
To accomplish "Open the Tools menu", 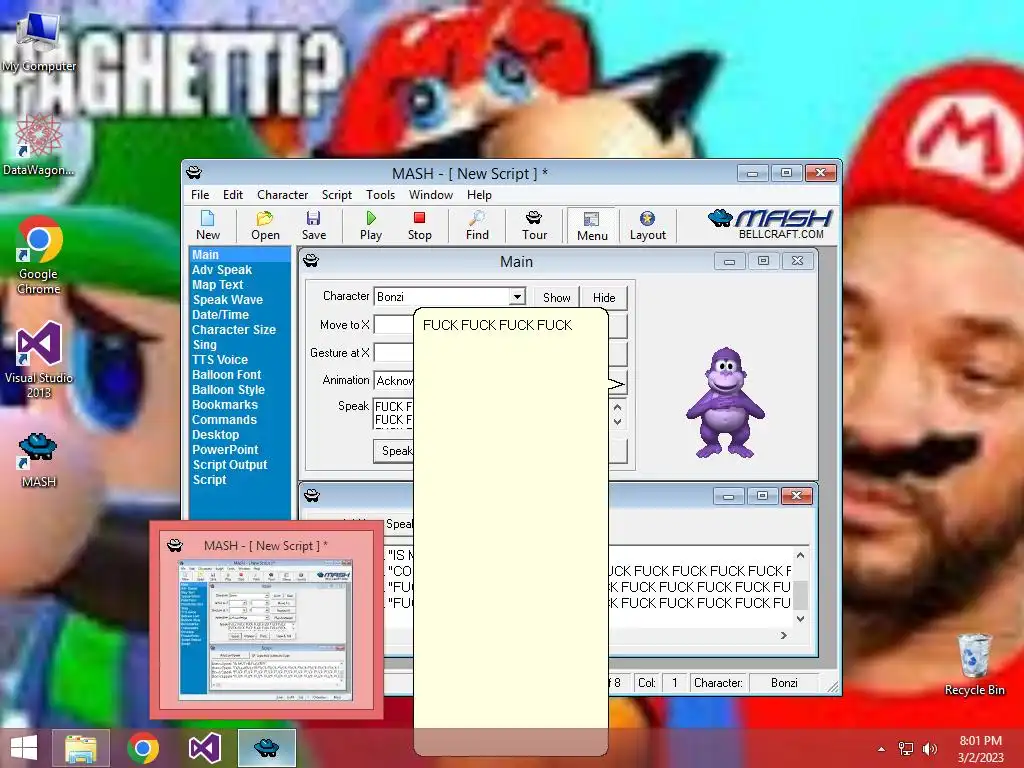I will point(380,195).
